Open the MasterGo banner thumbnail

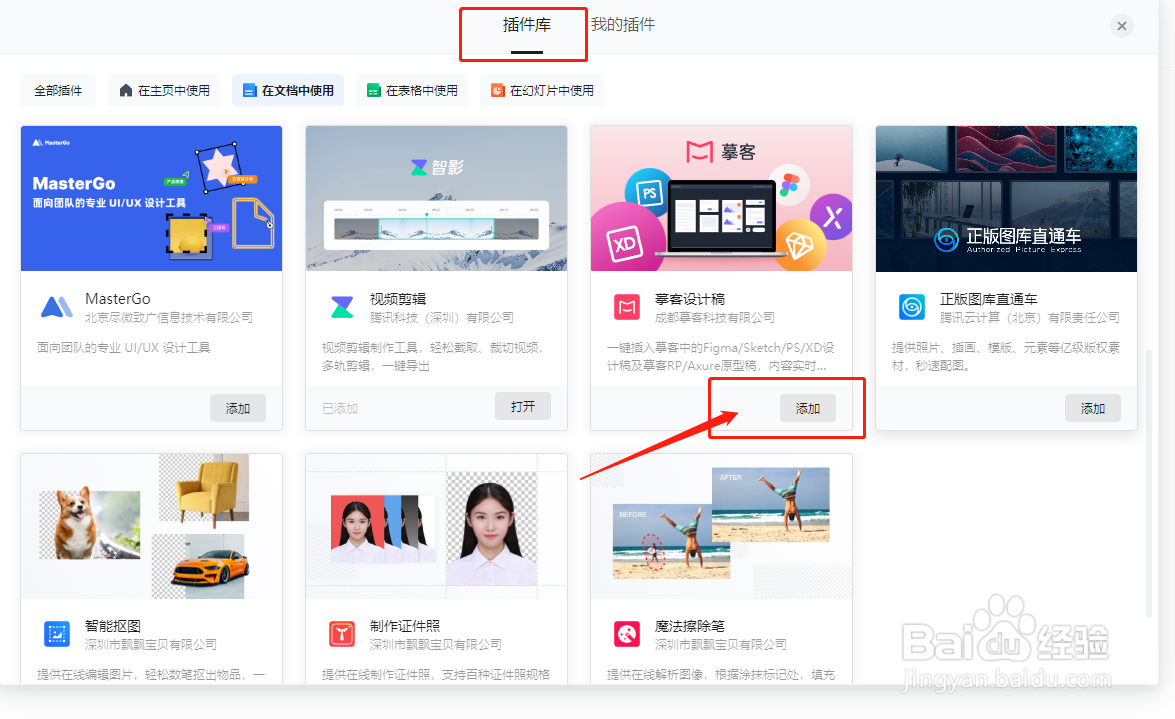[x=151, y=199]
